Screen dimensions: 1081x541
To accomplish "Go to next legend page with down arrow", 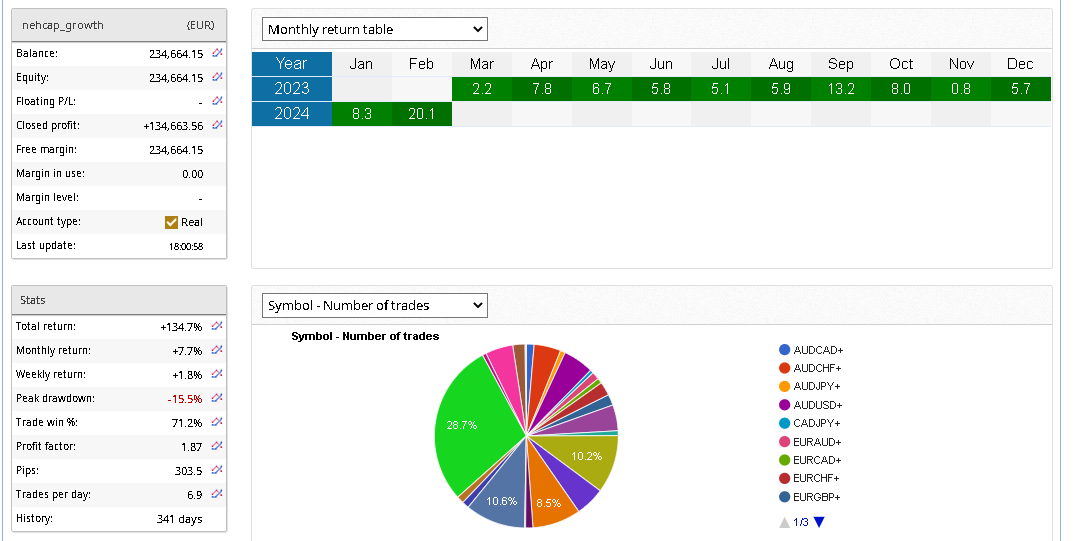I will click(819, 522).
